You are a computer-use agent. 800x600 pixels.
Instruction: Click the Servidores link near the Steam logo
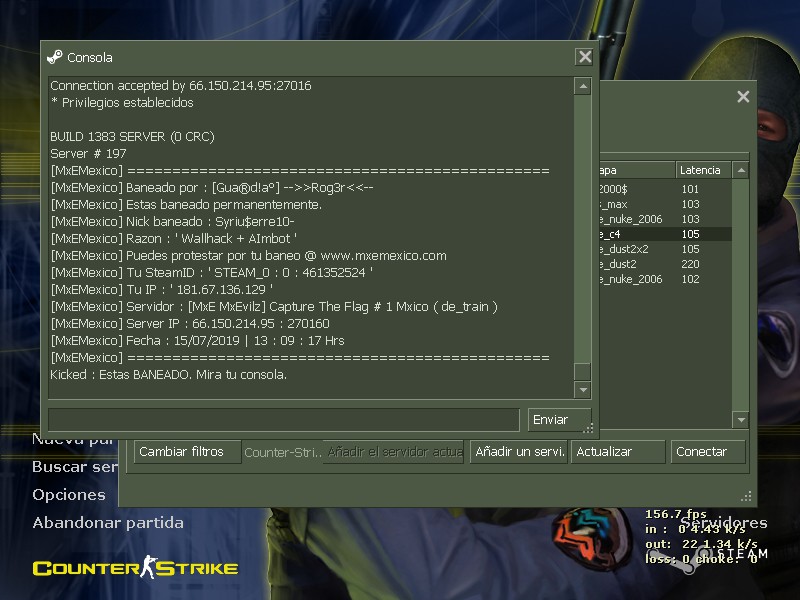(x=724, y=522)
